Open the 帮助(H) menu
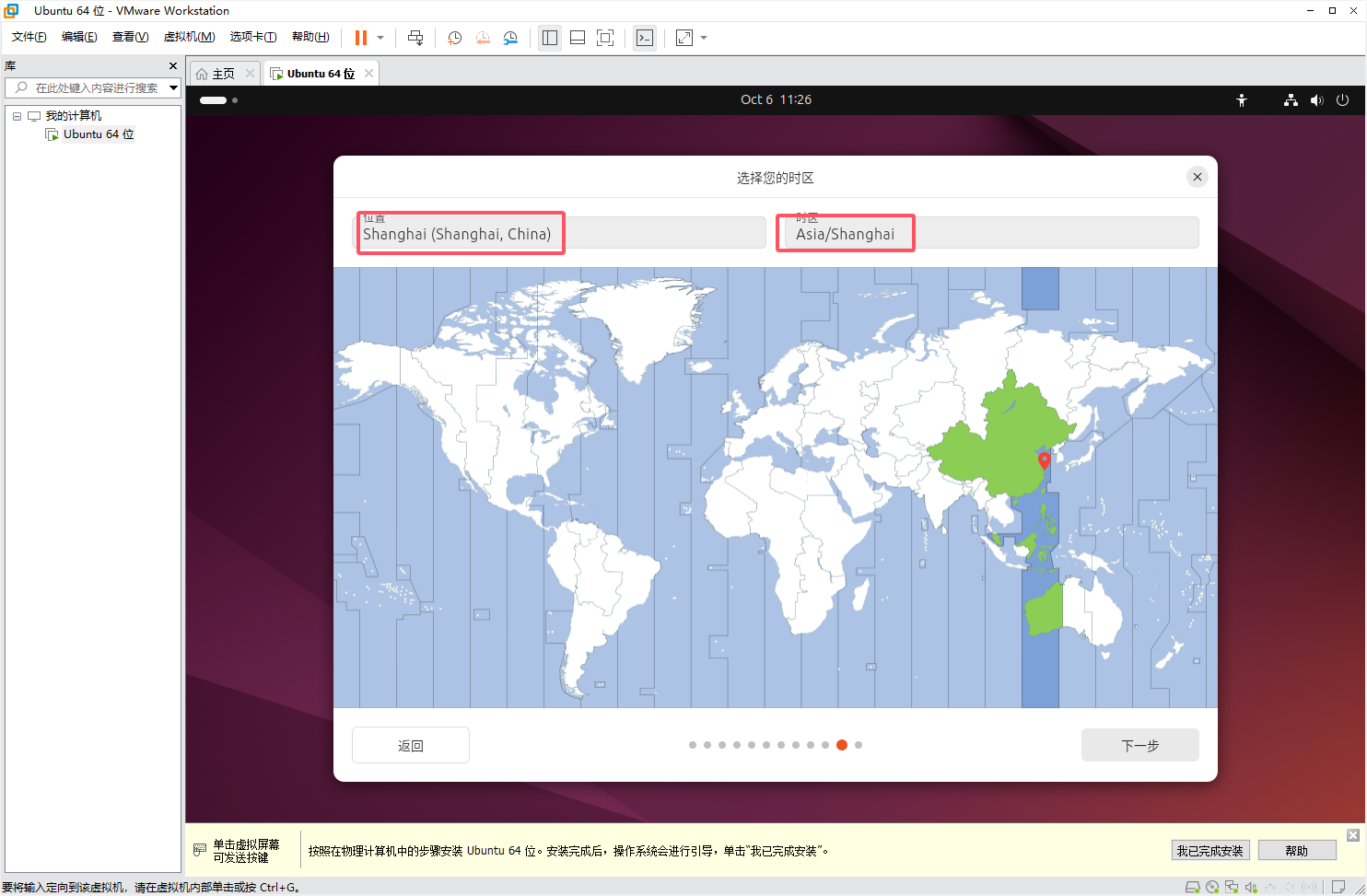1367x896 pixels. coord(310,37)
